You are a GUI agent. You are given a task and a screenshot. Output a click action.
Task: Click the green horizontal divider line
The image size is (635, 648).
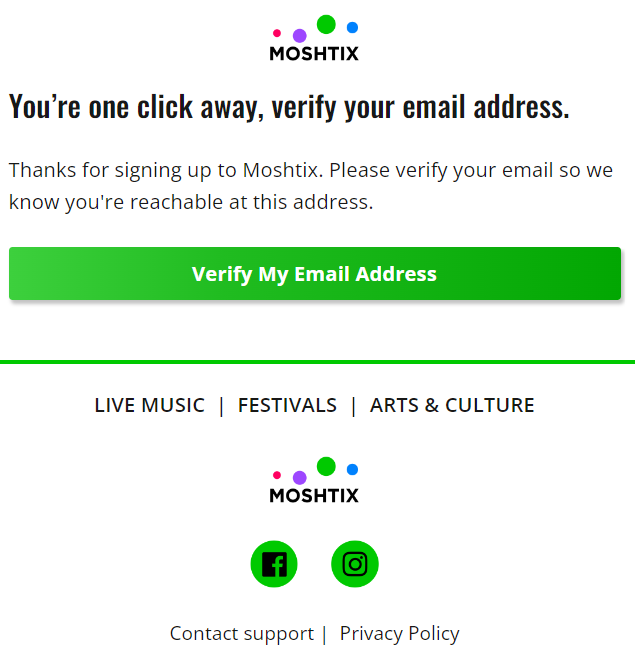point(317,362)
